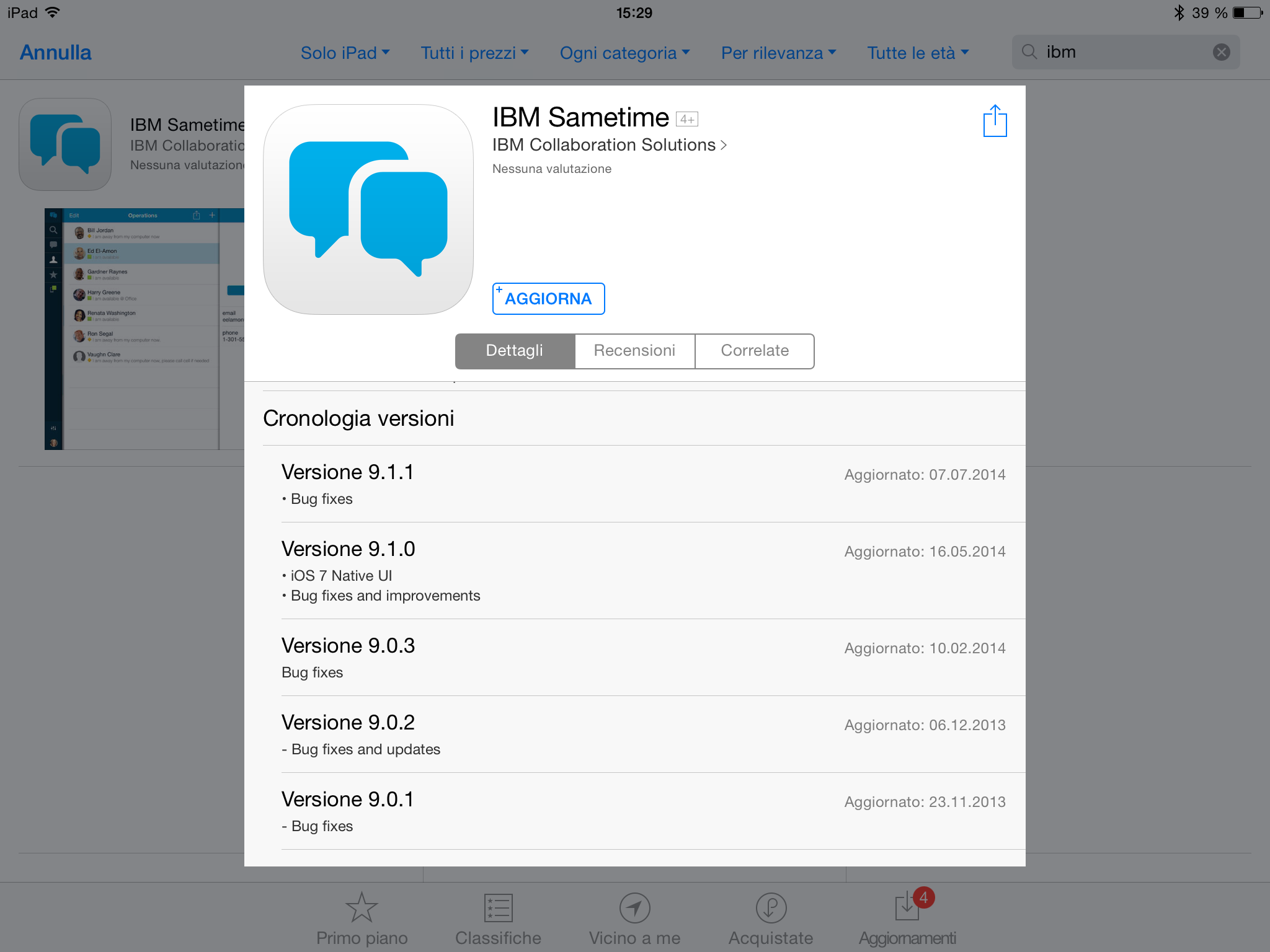Image resolution: width=1270 pixels, height=952 pixels.
Task: Open the Tutte le età filter
Action: [918, 53]
